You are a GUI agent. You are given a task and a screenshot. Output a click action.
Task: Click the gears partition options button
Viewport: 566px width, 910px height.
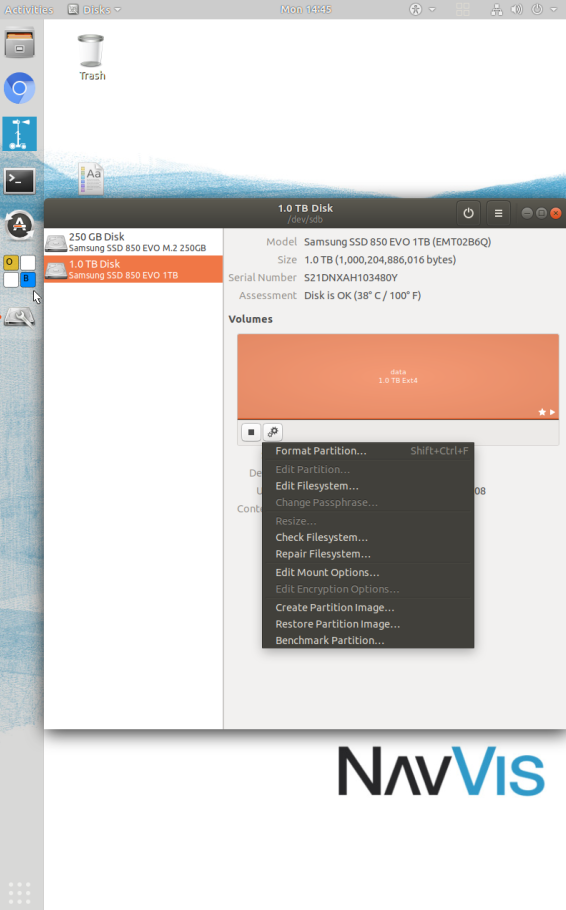coord(273,432)
